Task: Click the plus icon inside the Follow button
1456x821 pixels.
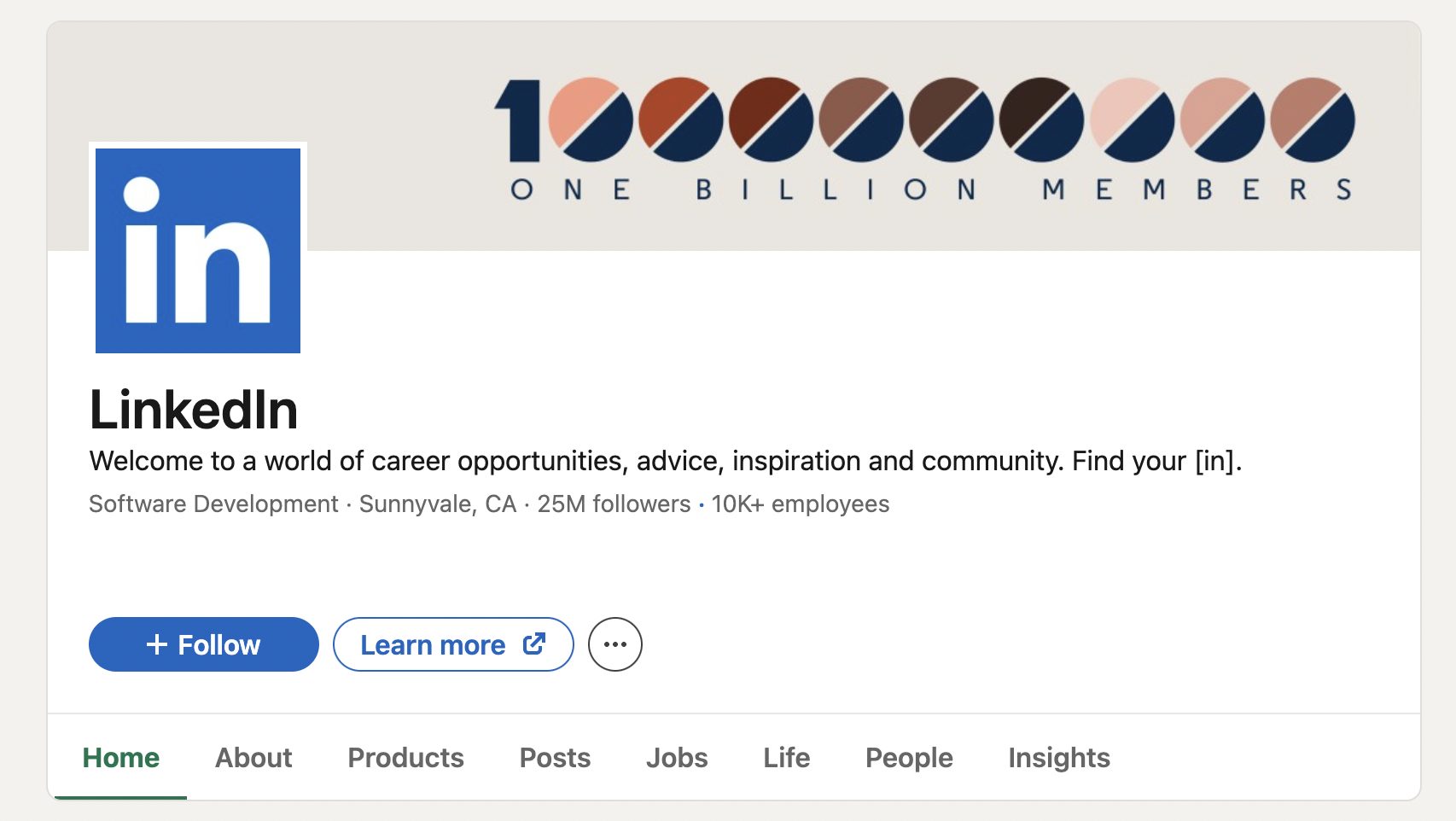Action: coord(157,644)
